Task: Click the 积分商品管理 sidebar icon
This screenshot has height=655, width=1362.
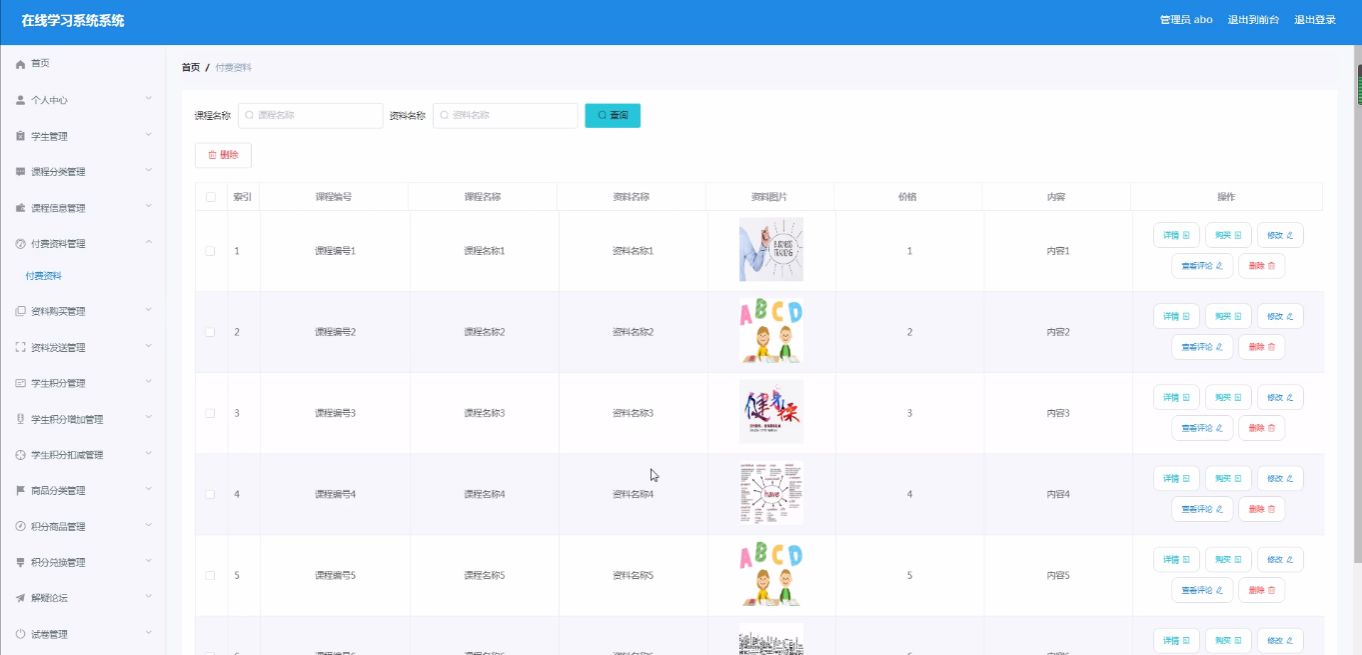Action: [x=20, y=526]
